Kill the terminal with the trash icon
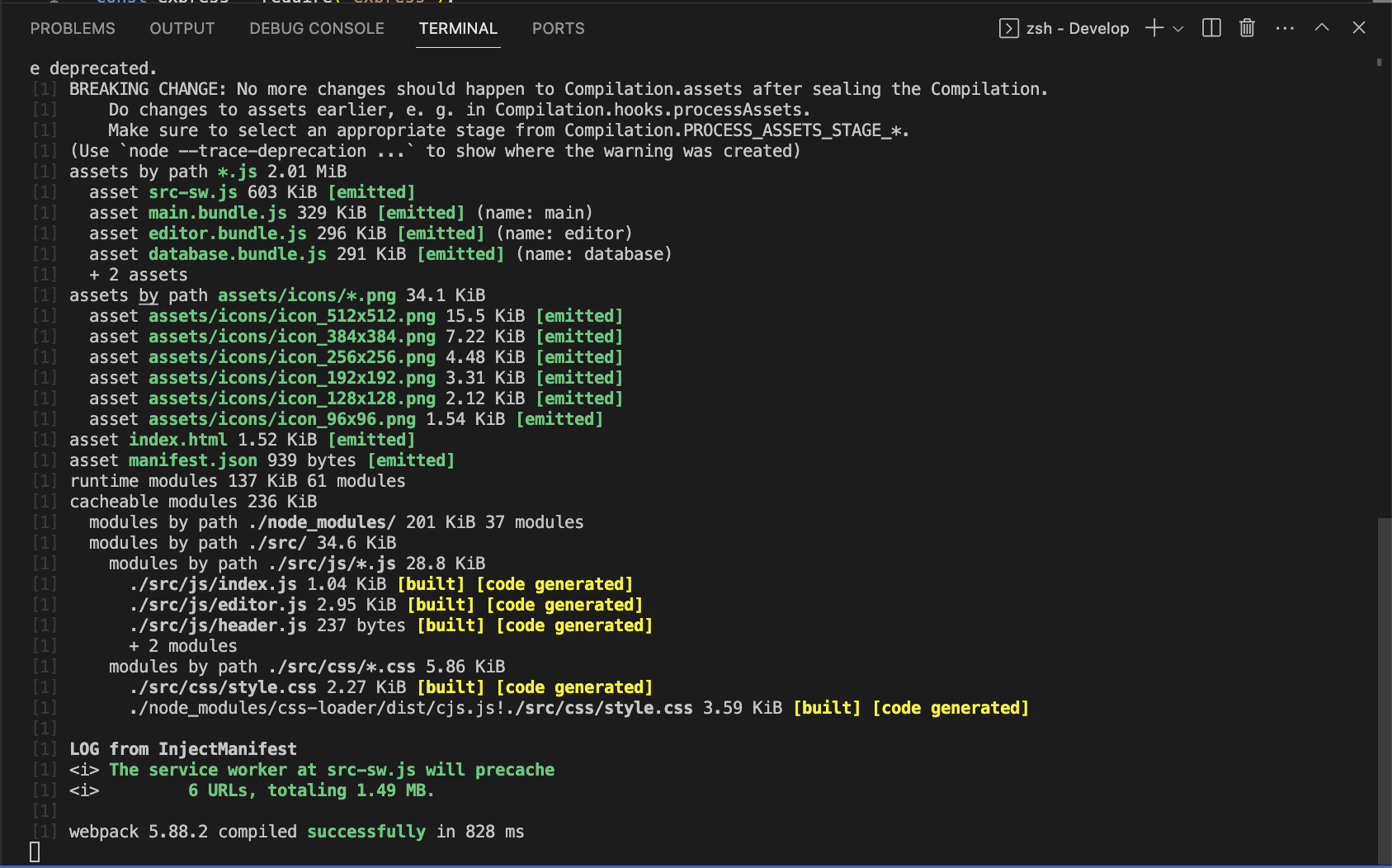The height and width of the screenshot is (868, 1392). (x=1246, y=27)
